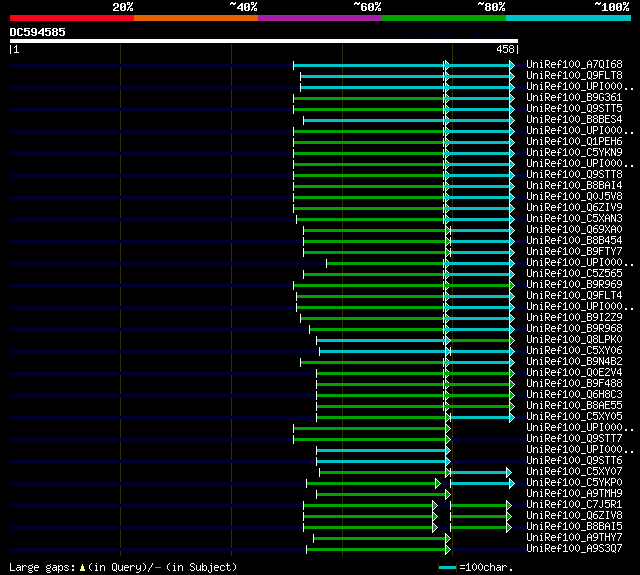This screenshot has height=575, width=640.
Task: Open hit UniRef100_Q9FLT8
Action: tap(574, 75)
